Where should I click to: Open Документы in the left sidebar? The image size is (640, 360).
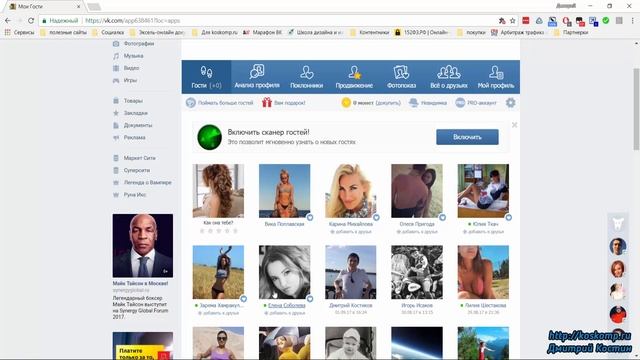coord(132,125)
